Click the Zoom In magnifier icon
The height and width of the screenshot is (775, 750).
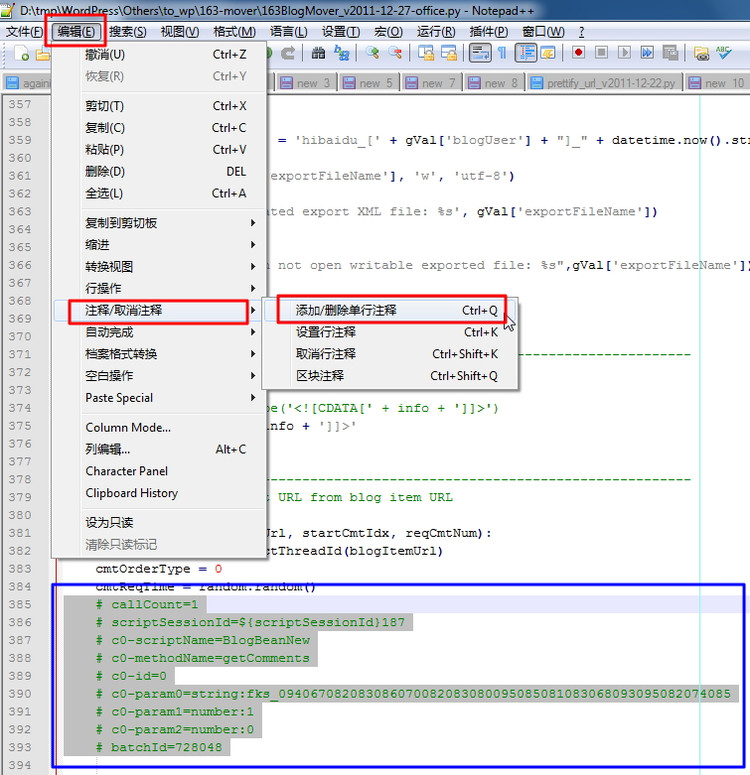373,53
